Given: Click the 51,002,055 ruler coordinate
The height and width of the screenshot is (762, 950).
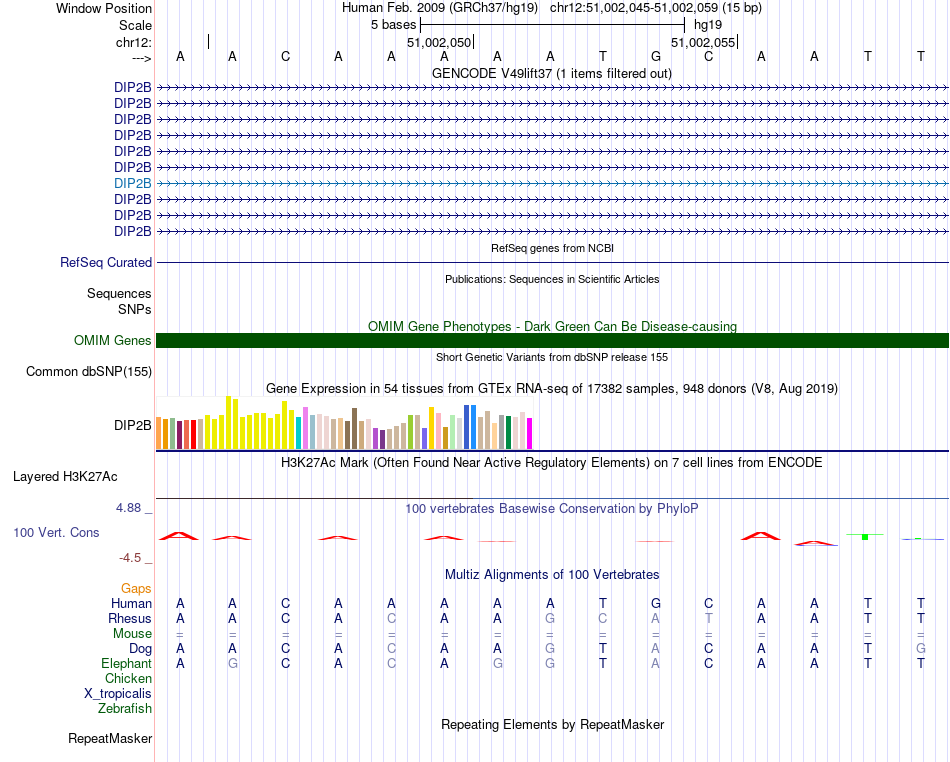Looking at the screenshot, I should (x=703, y=42).
